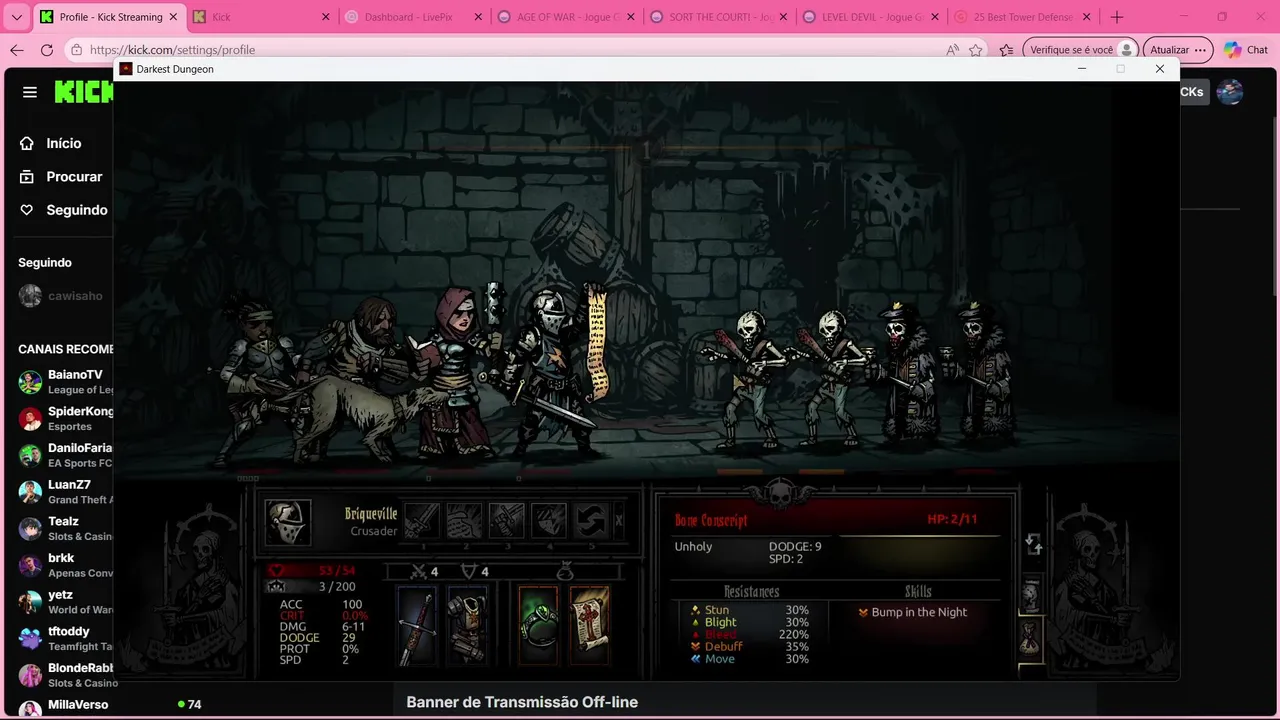Choose the third combat skill slot
Image resolution: width=1280 pixels, height=720 pixels.
(x=506, y=520)
